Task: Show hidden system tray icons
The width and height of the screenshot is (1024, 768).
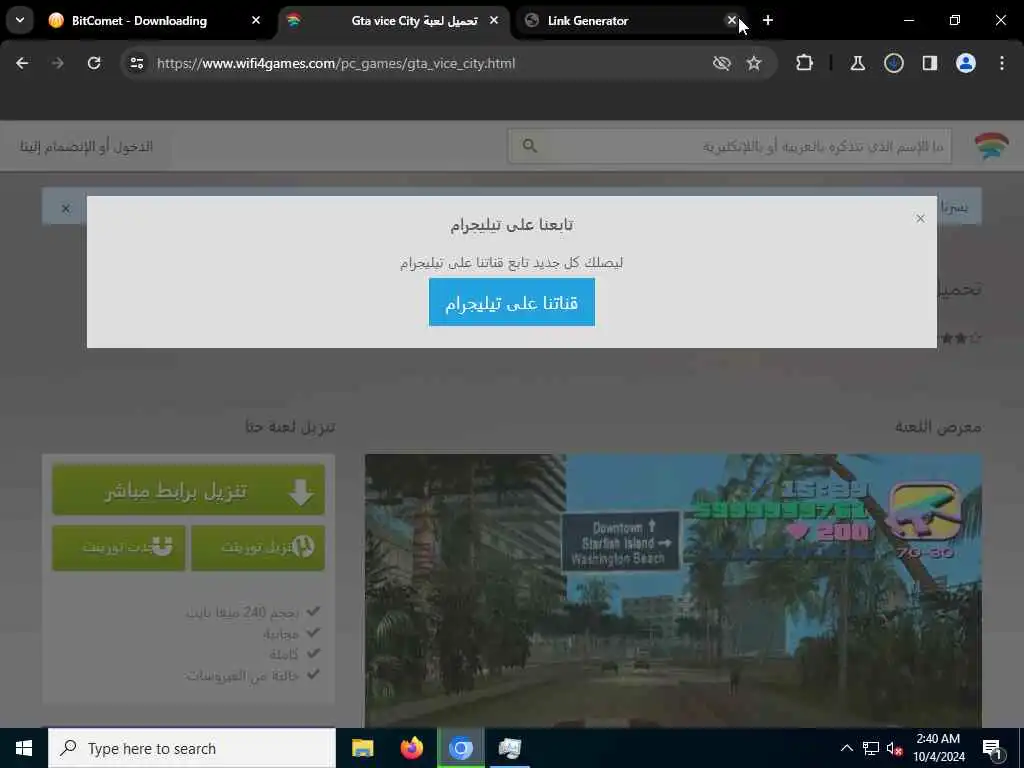Action: 846,748
